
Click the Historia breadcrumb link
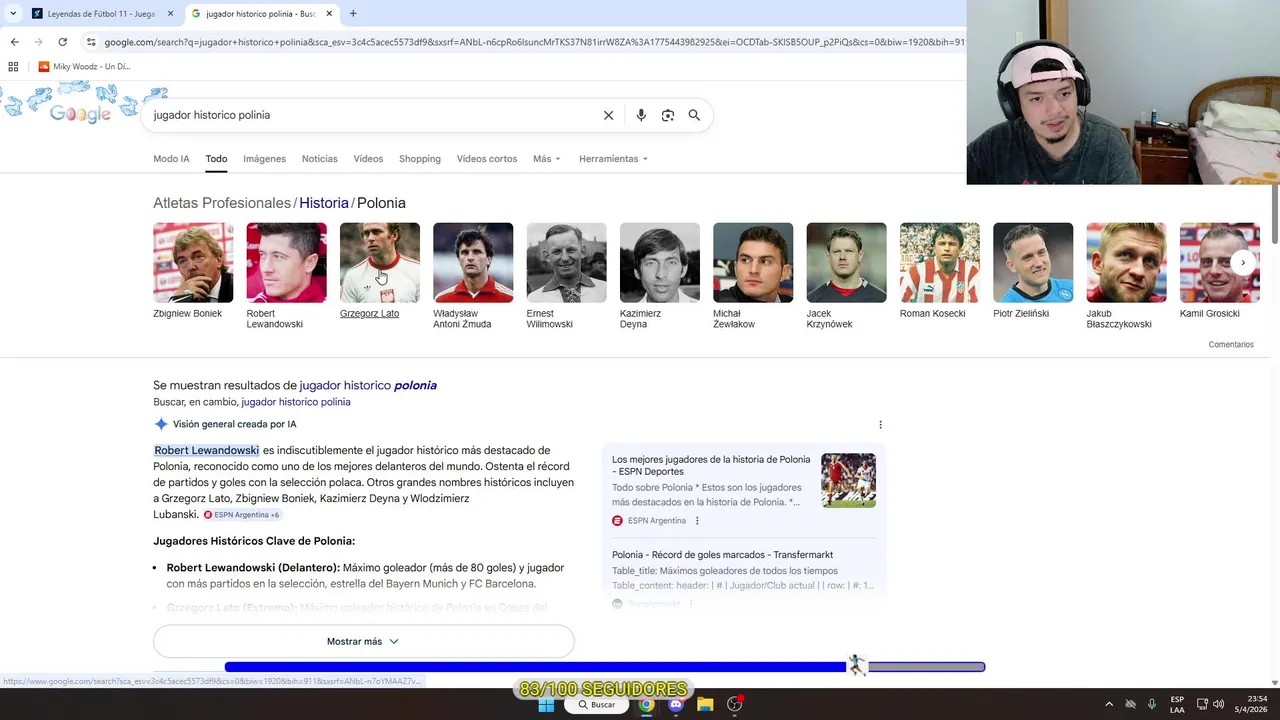pyautogui.click(x=324, y=203)
